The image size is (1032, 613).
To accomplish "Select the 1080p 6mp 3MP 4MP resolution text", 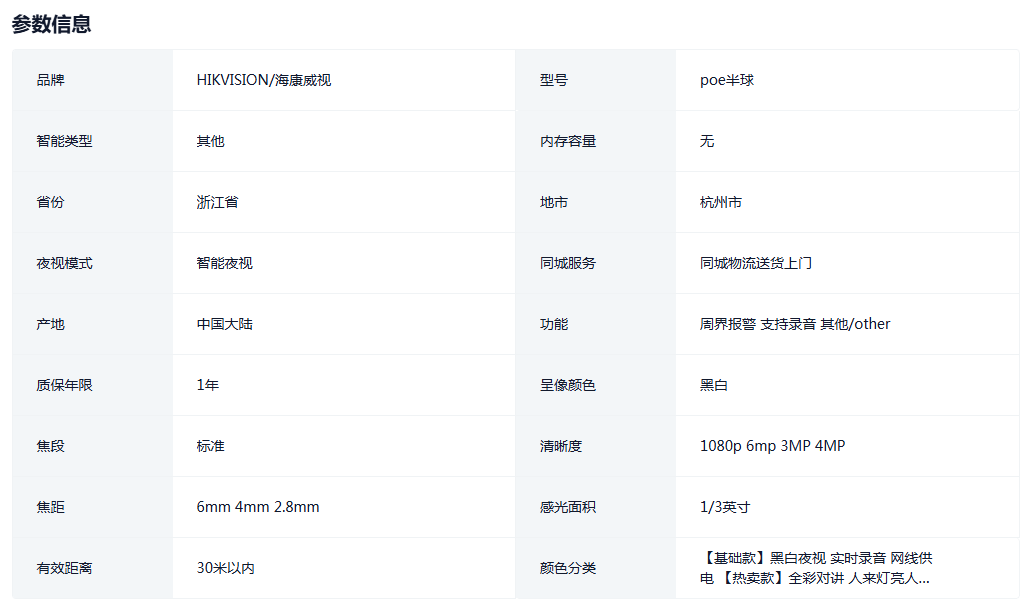I will 772,446.
